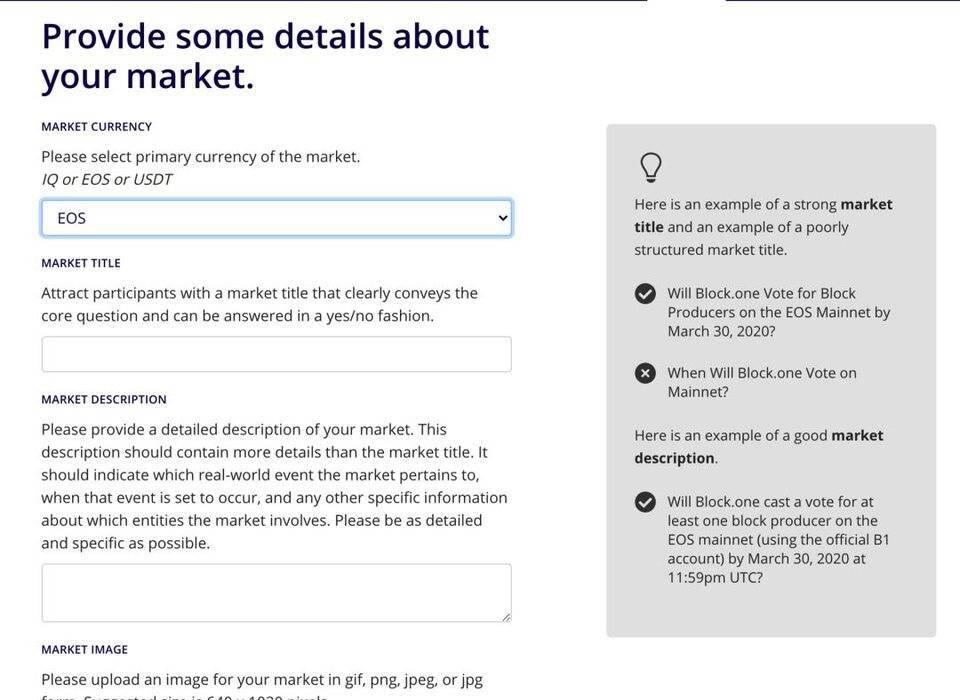Click the 'Provide some details about your market' heading
960x700 pixels.
pyautogui.click(x=265, y=56)
